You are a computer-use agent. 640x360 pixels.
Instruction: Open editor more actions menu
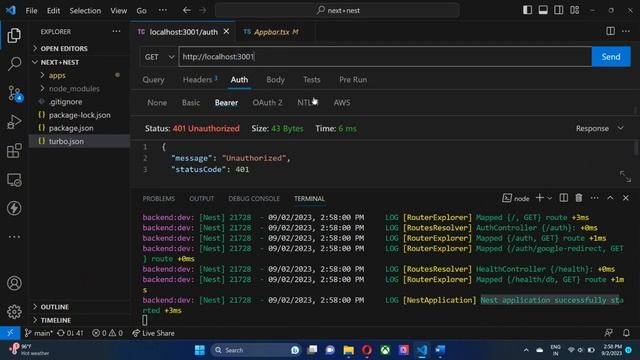coord(626,31)
